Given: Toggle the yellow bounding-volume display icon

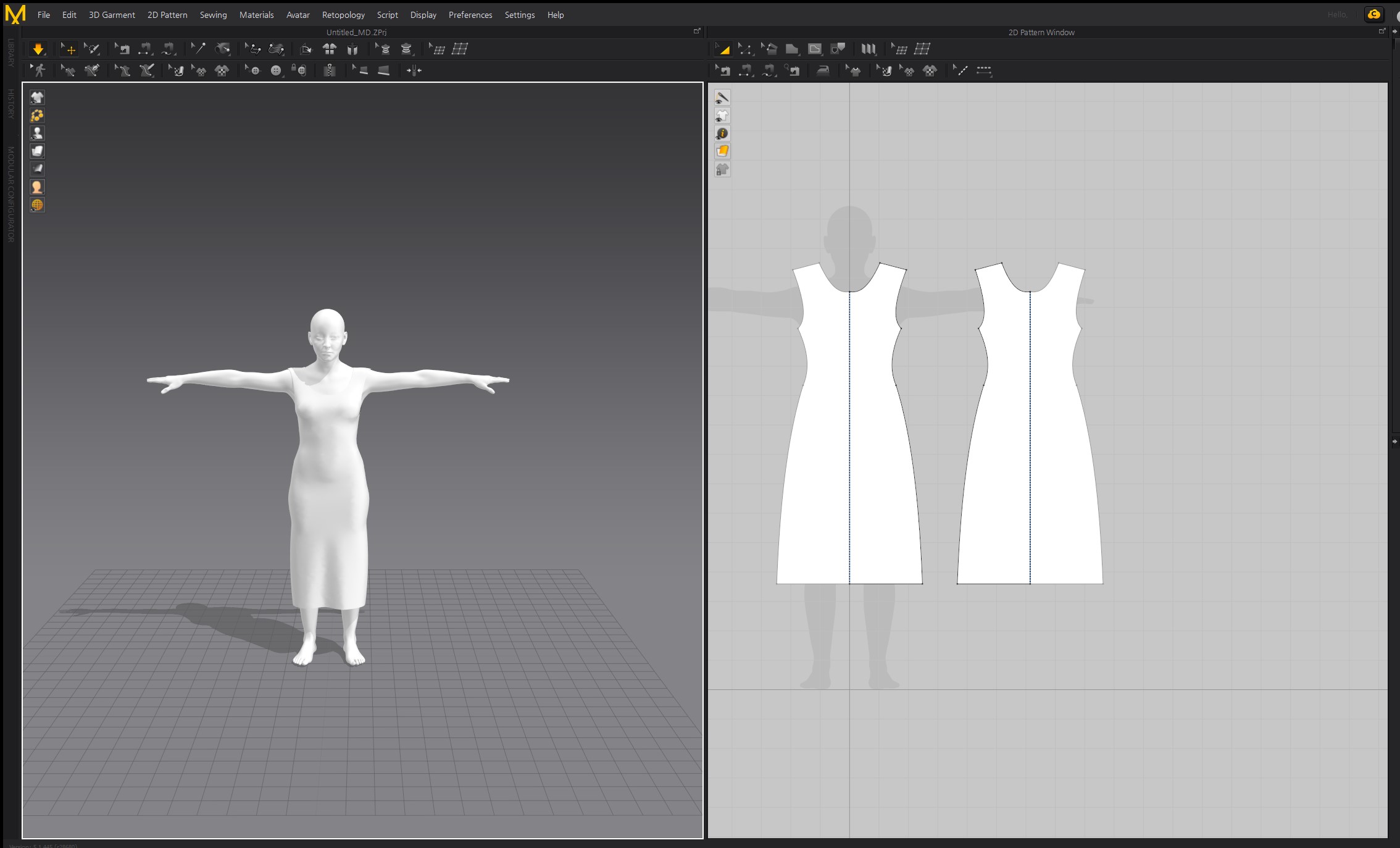Looking at the screenshot, I should [x=37, y=115].
